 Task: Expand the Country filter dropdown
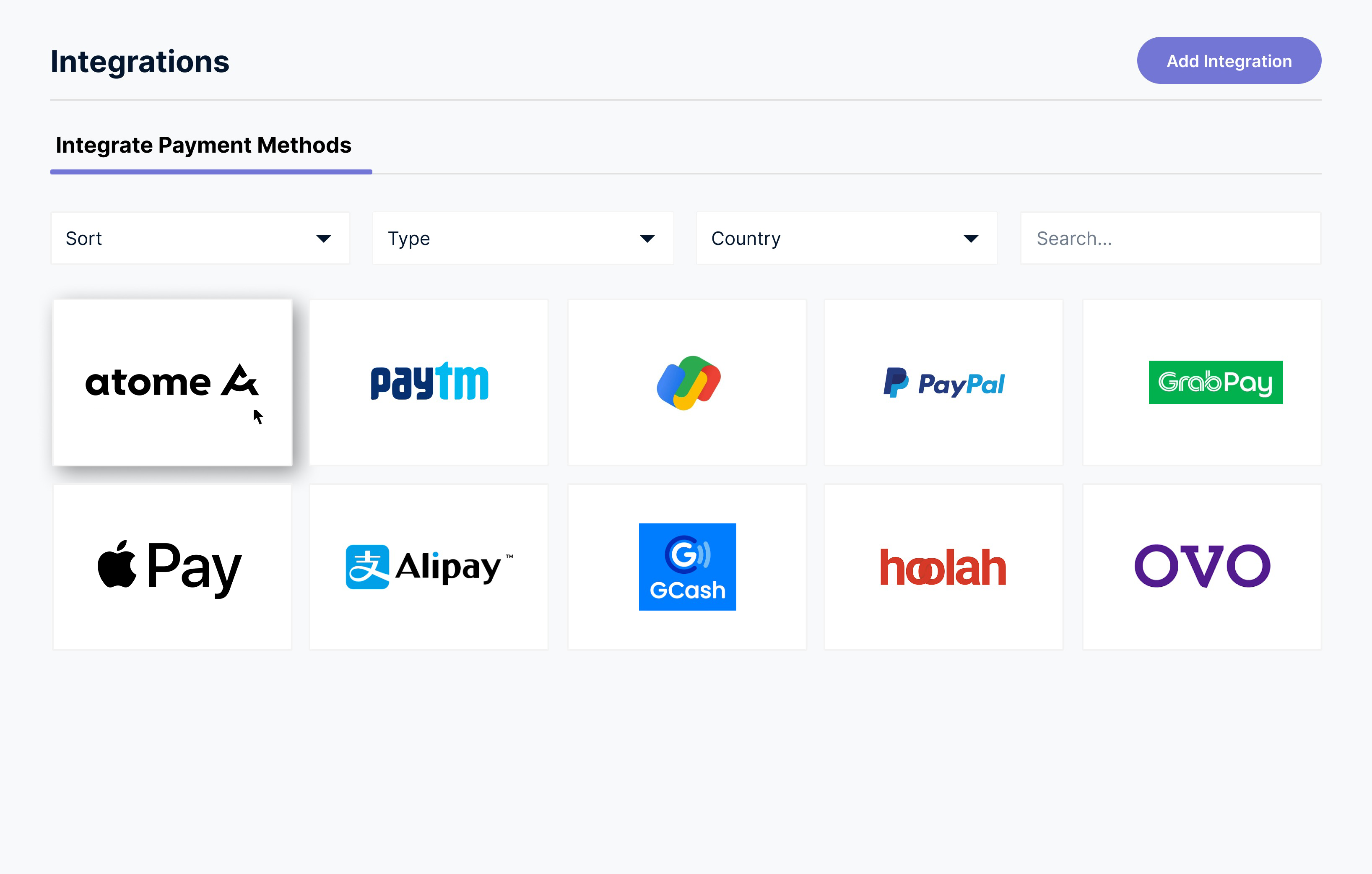pos(847,238)
